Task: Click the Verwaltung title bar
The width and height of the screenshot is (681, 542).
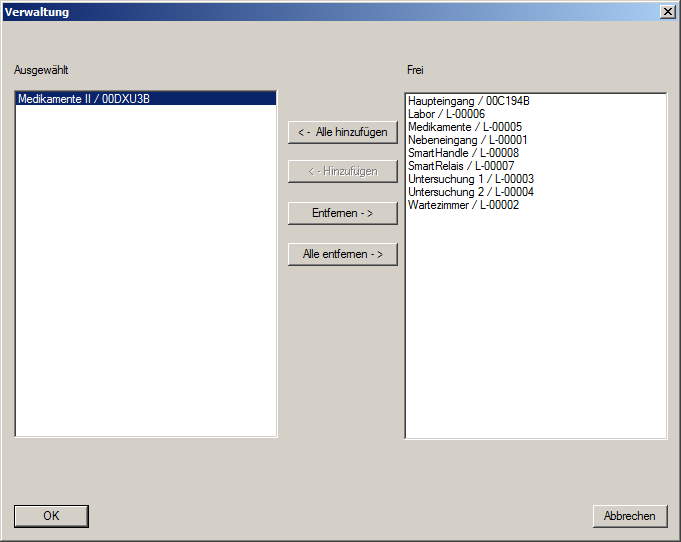Action: (x=300, y=11)
